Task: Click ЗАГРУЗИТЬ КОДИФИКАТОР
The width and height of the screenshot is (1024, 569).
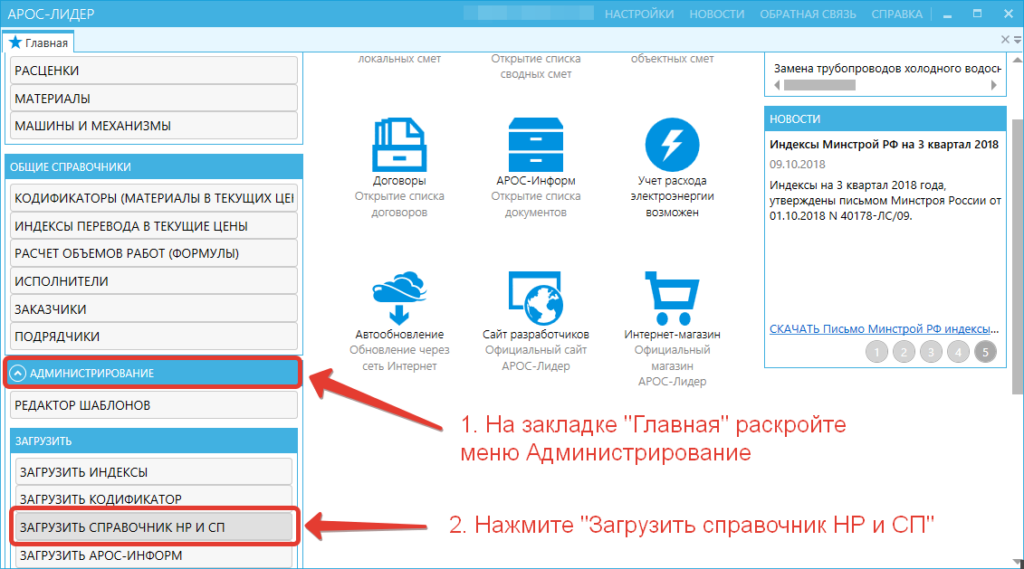Action: coord(153,499)
